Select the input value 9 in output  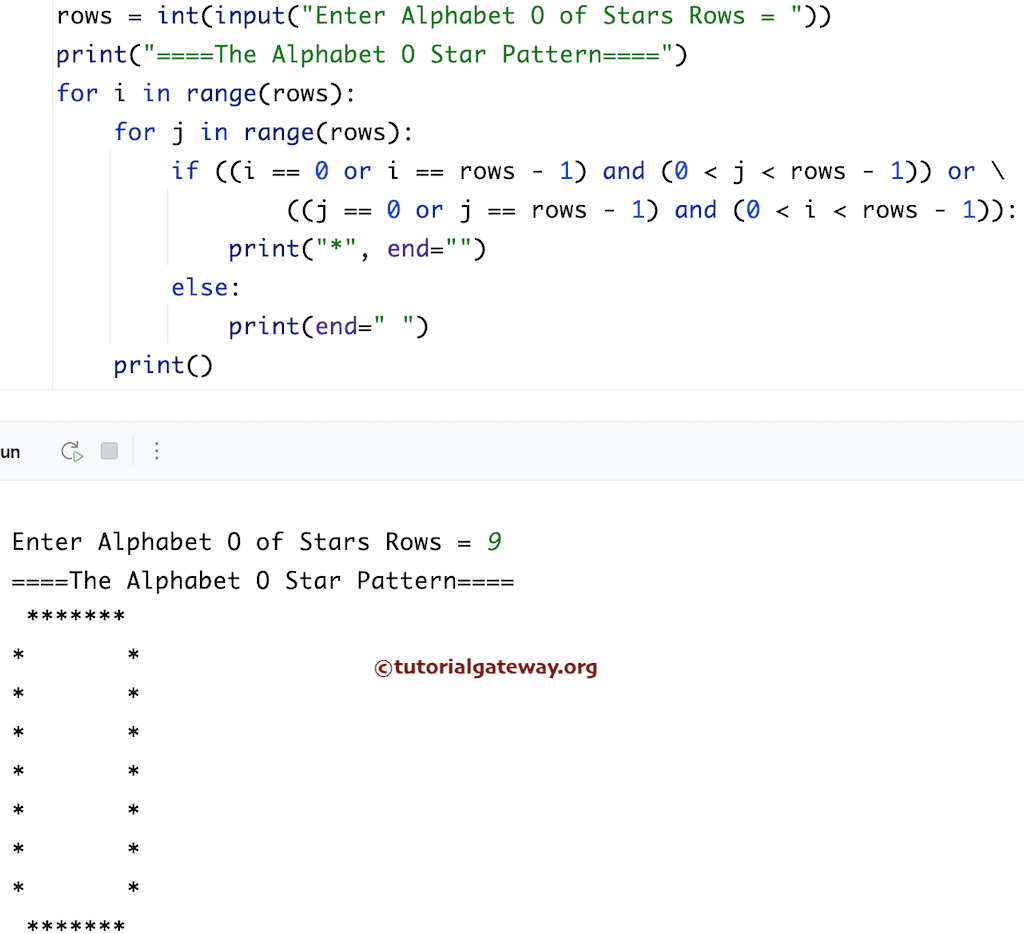click(493, 541)
